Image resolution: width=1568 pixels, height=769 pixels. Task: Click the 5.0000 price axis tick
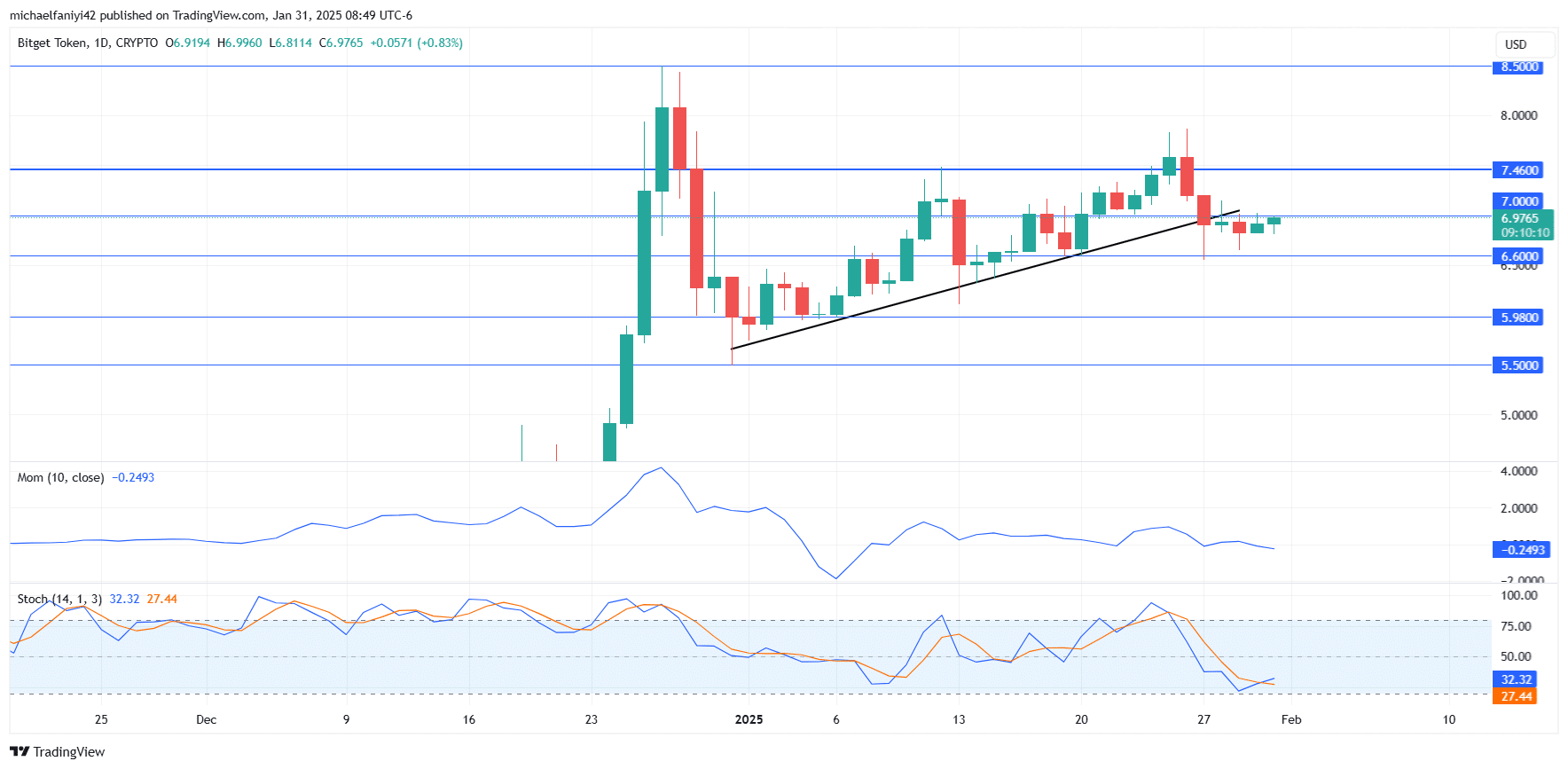coord(1518,415)
